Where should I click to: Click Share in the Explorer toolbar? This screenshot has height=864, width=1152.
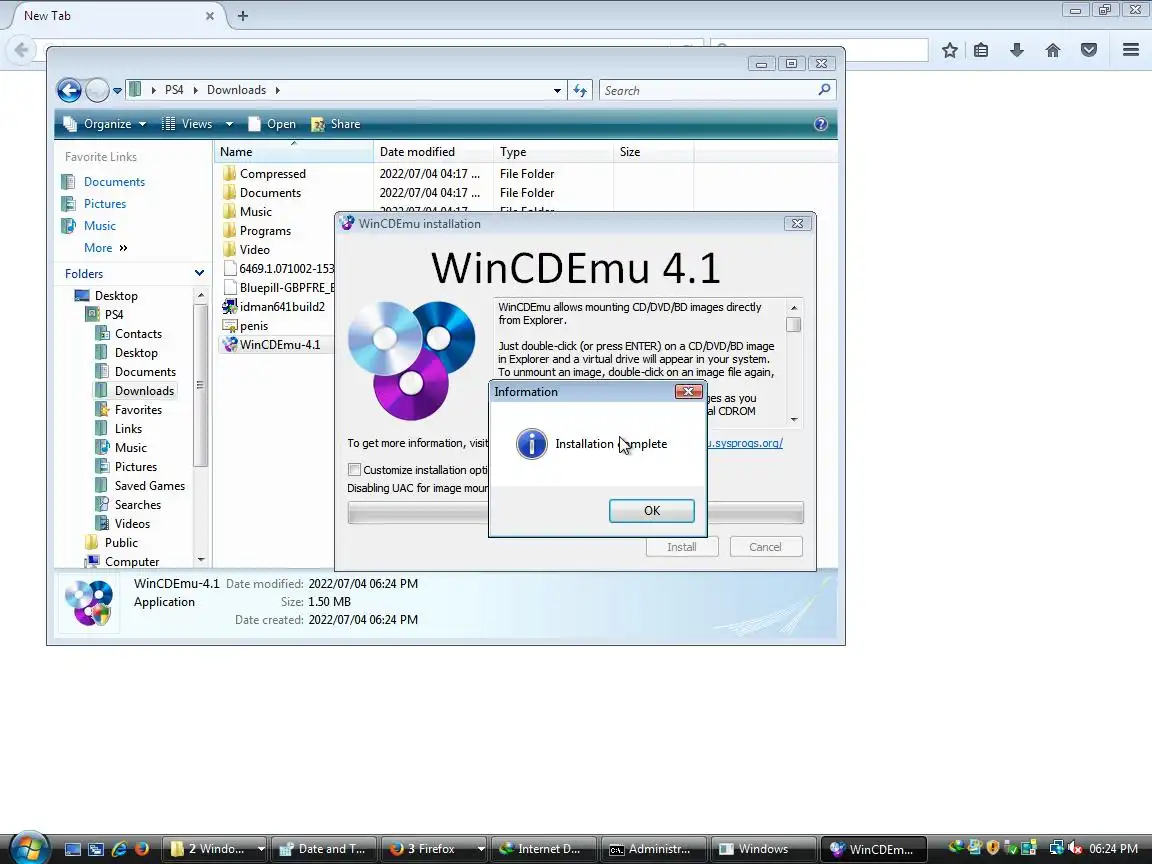click(336, 124)
